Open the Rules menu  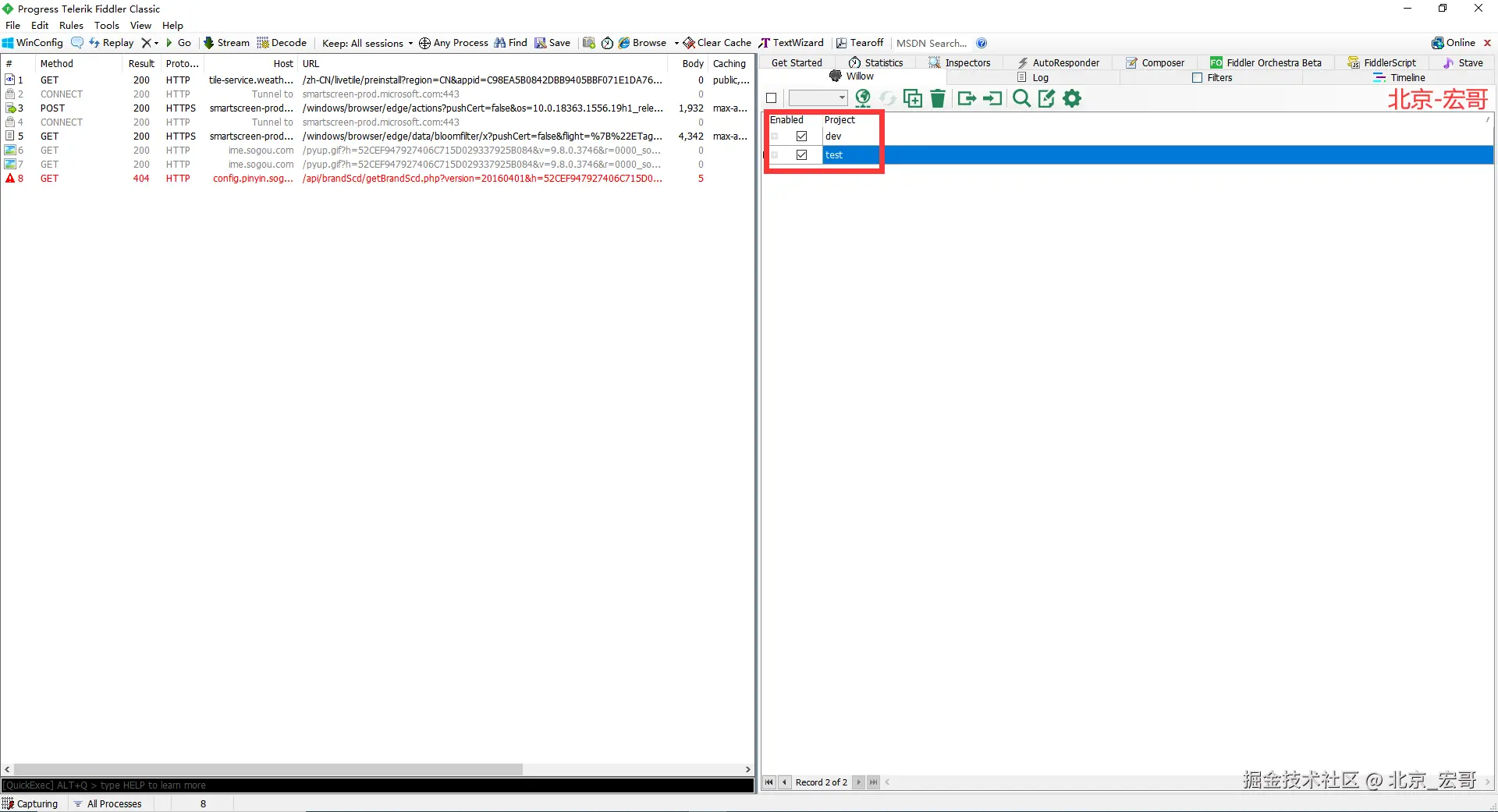71,25
